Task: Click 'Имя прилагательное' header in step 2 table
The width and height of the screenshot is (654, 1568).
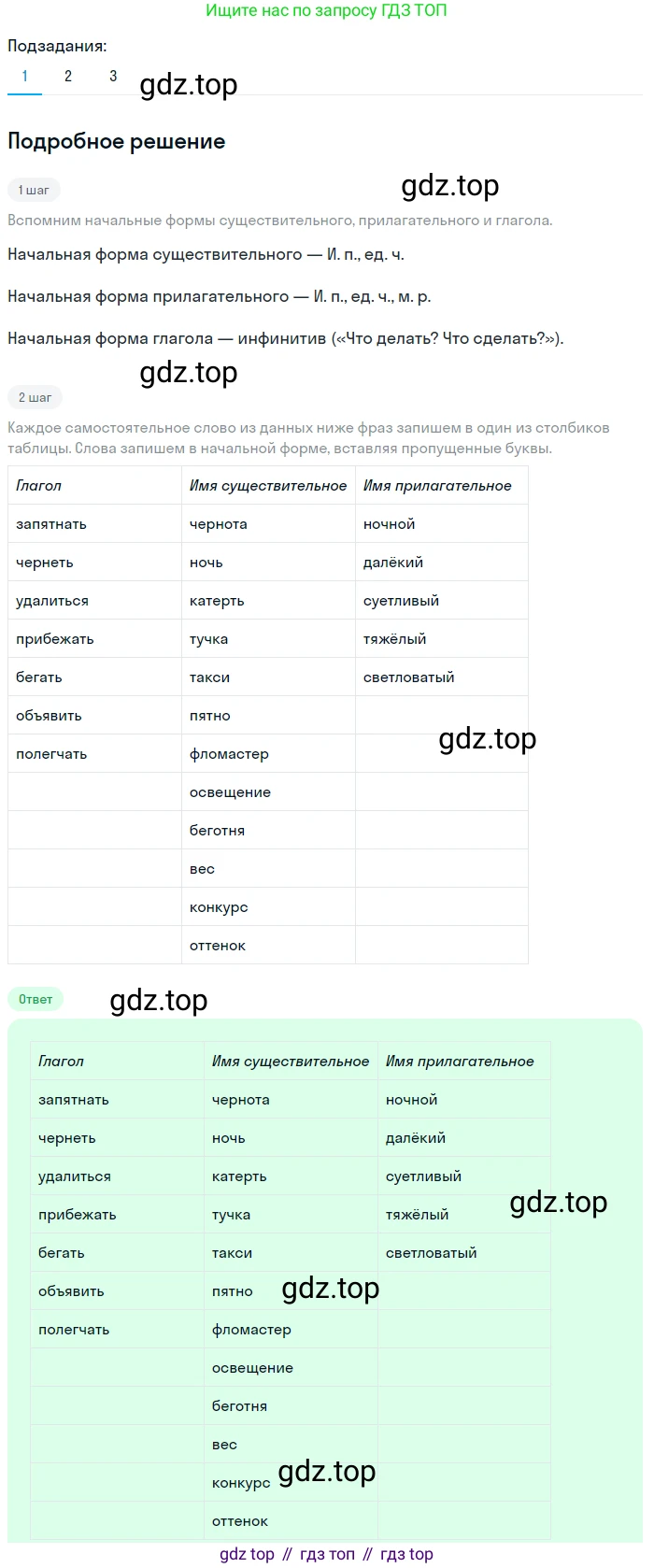Action: coord(437,486)
